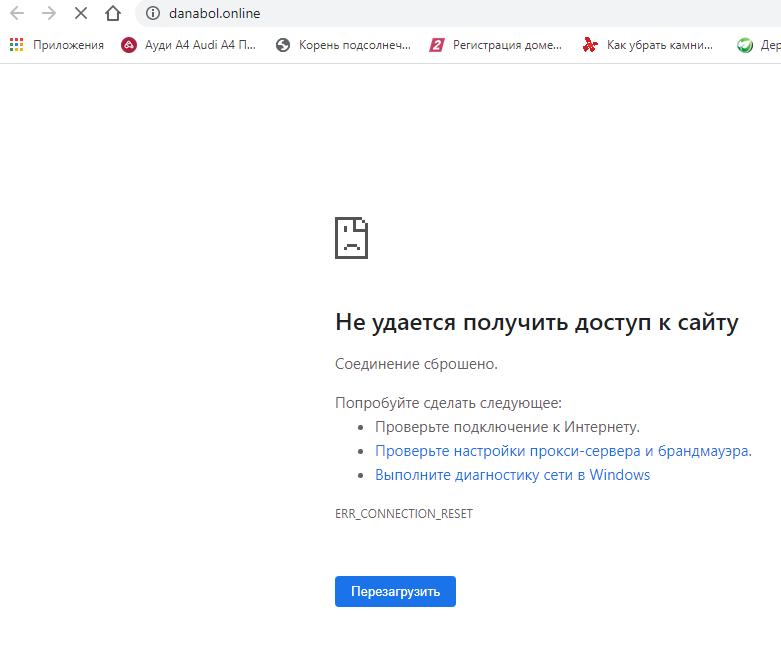Run the Выполните диагностику сети в Windows link
This screenshot has height=664, width=781.
pyautogui.click(x=512, y=475)
